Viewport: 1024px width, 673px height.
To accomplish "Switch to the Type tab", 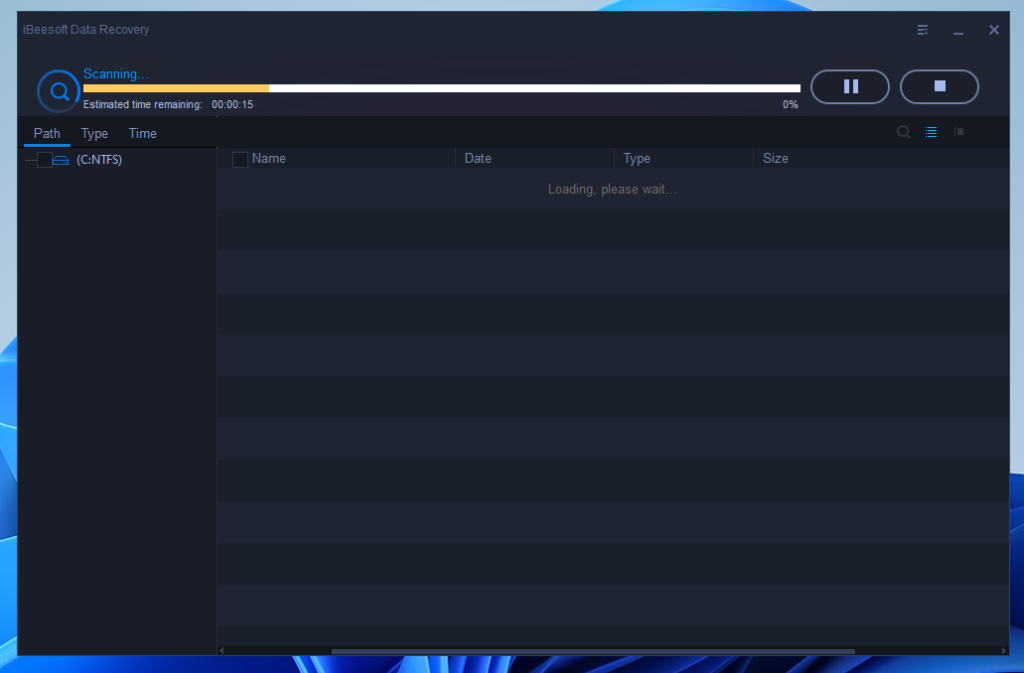I will pyautogui.click(x=94, y=134).
